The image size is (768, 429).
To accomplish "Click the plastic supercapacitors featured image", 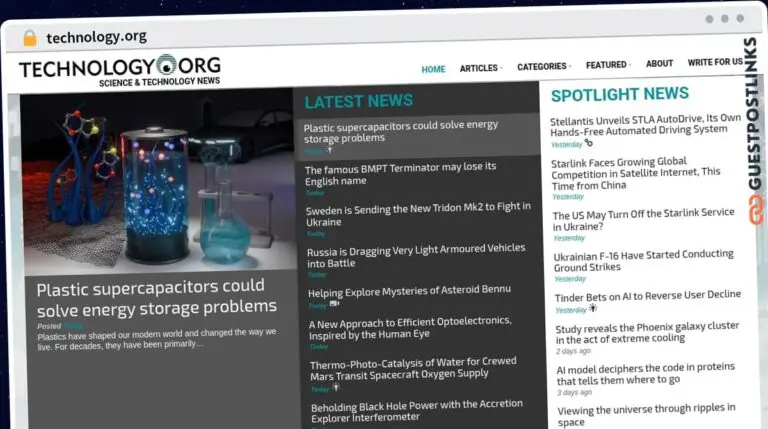I will (x=157, y=182).
